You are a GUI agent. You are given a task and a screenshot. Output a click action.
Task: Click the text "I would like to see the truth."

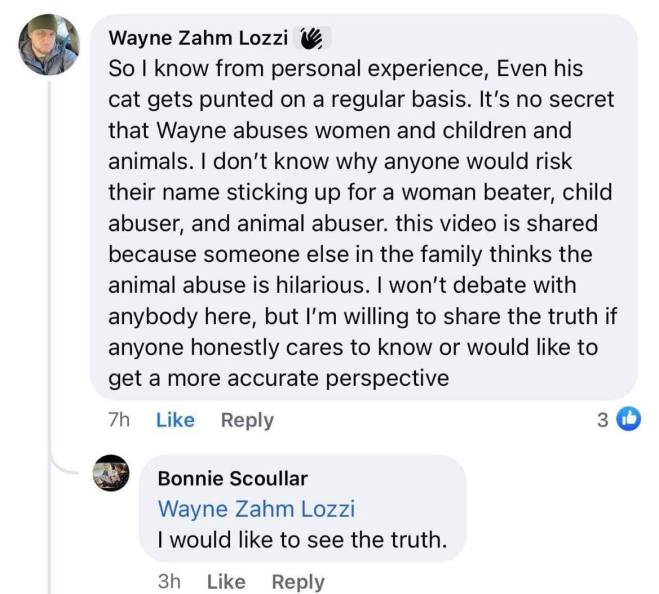coord(299,541)
